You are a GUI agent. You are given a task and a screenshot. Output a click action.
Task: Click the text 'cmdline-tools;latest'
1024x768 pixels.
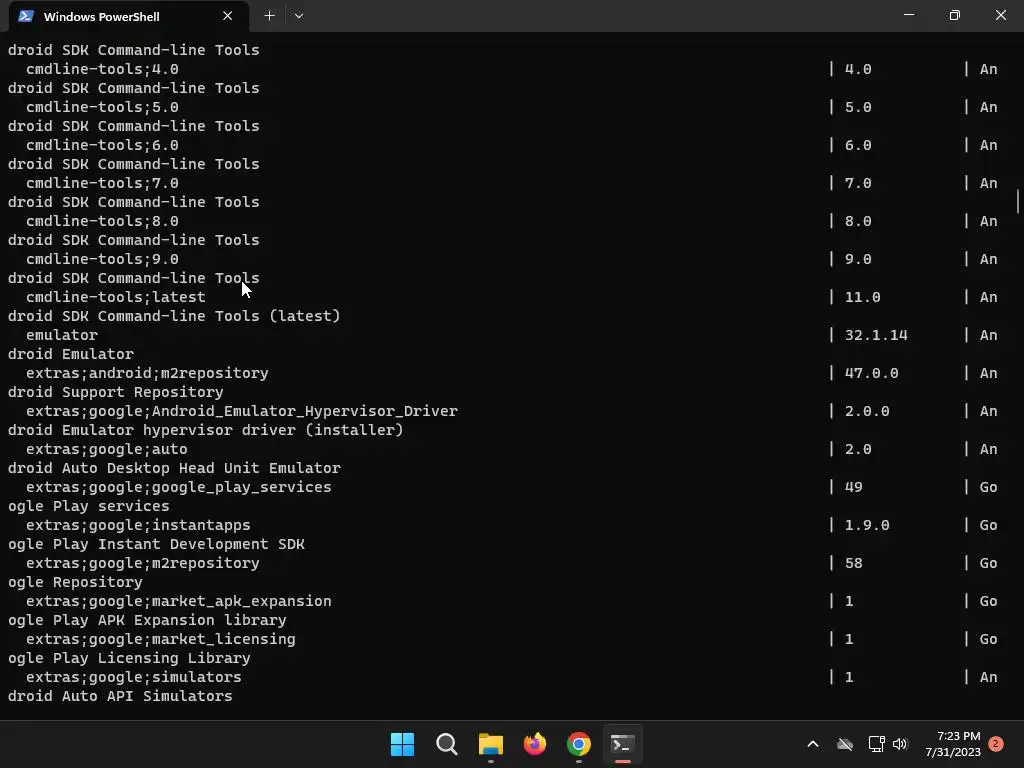tap(116, 296)
